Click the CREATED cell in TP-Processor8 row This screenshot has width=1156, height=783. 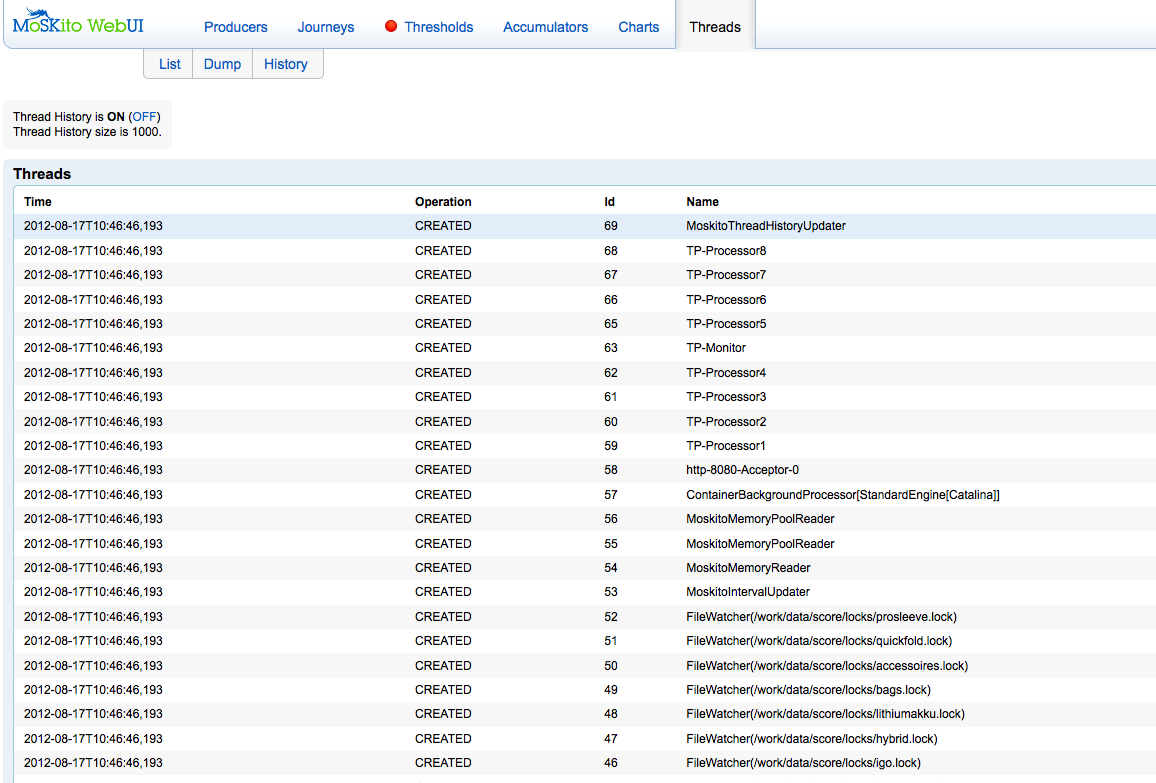(443, 251)
